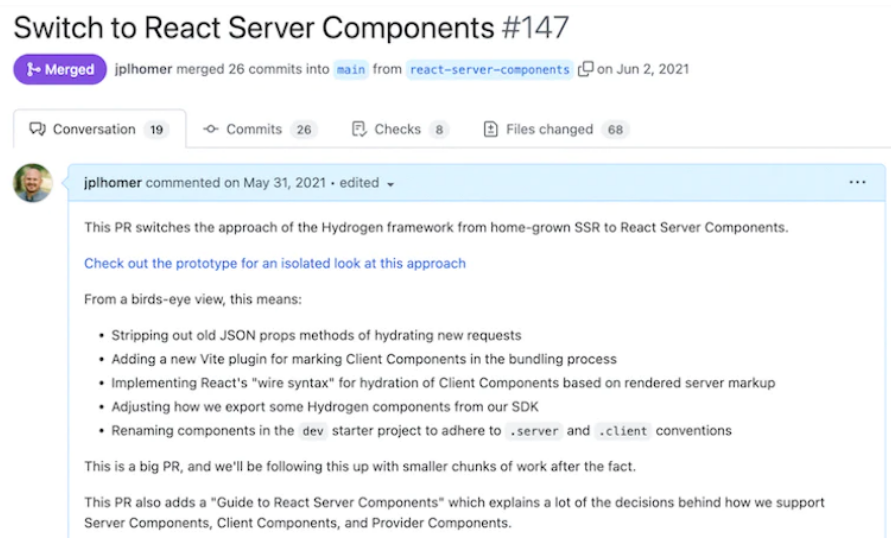Click the Checks checklist icon

pyautogui.click(x=359, y=129)
